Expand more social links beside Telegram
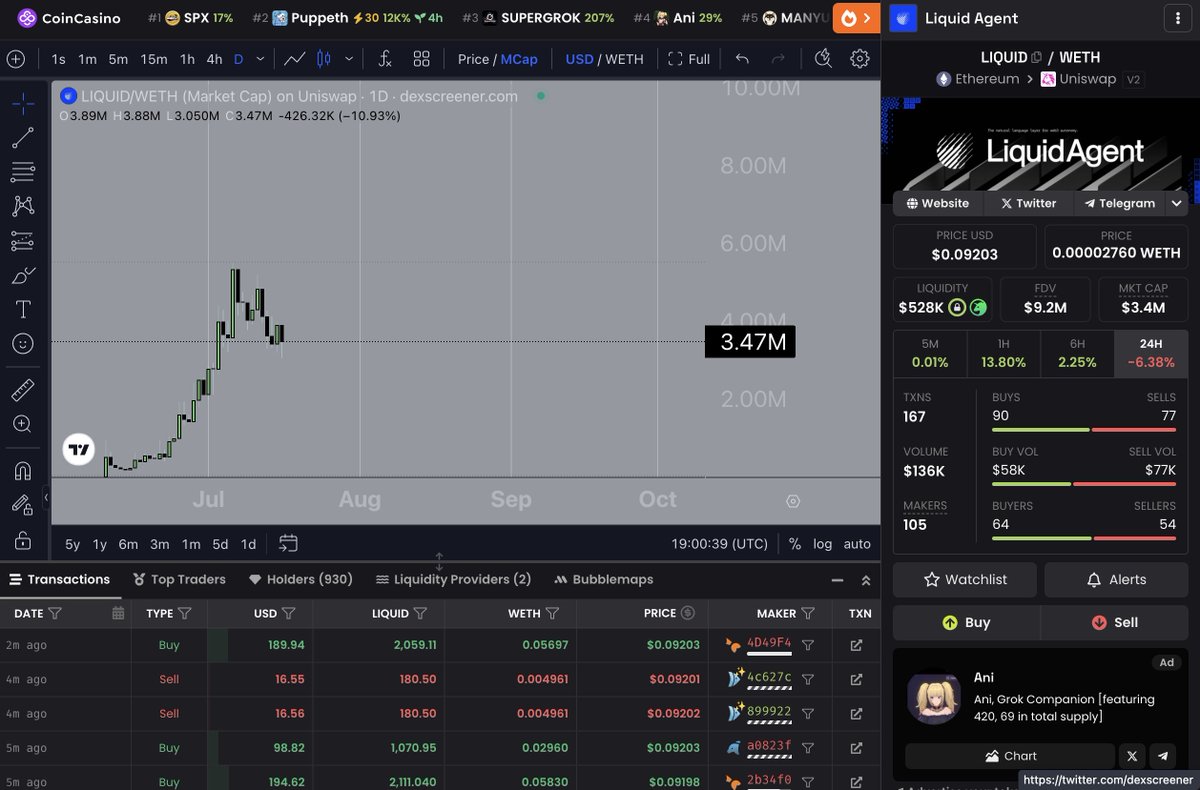This screenshot has height=790, width=1200. pos(1176,203)
